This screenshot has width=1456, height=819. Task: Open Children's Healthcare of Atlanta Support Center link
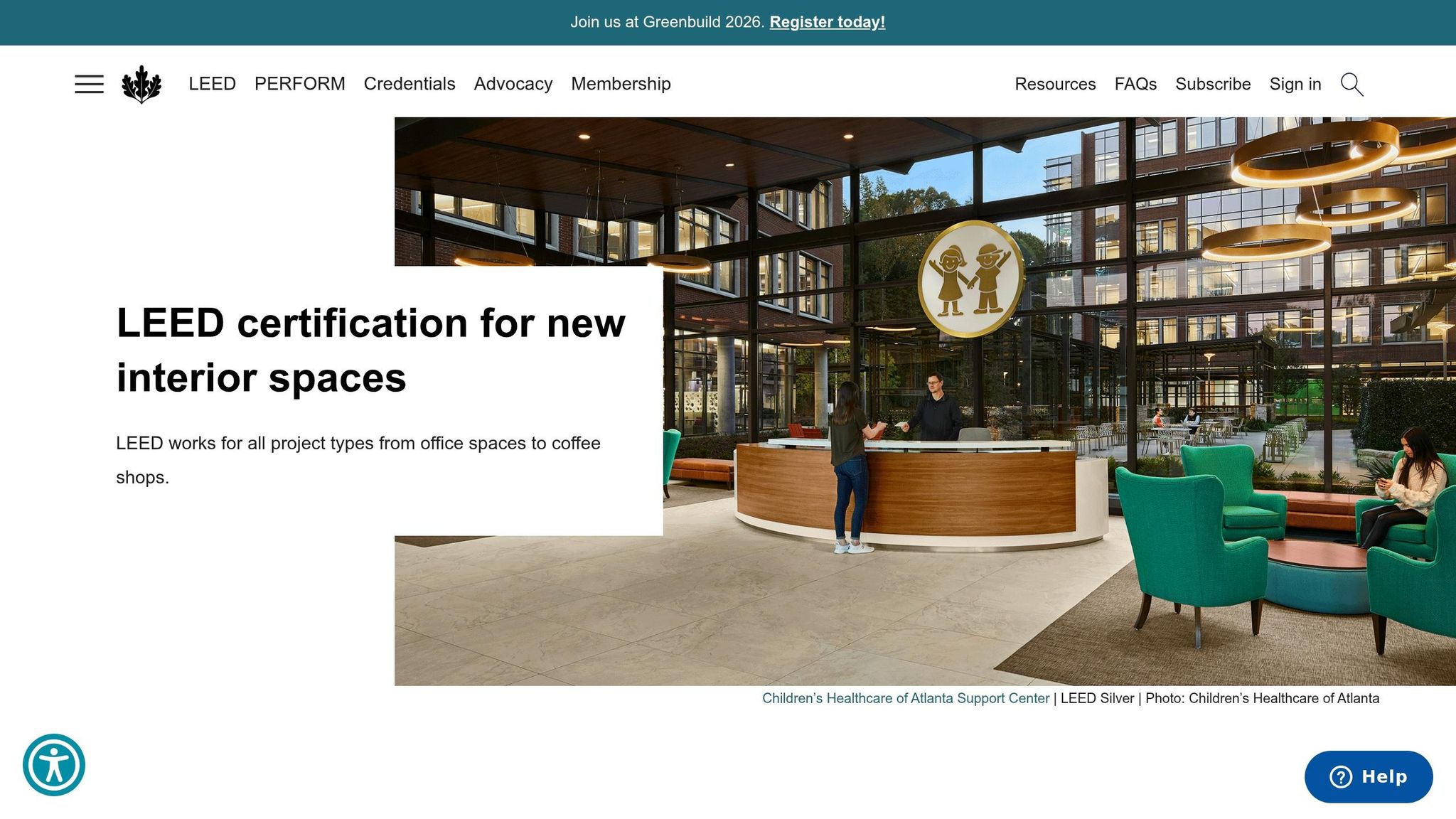point(906,698)
